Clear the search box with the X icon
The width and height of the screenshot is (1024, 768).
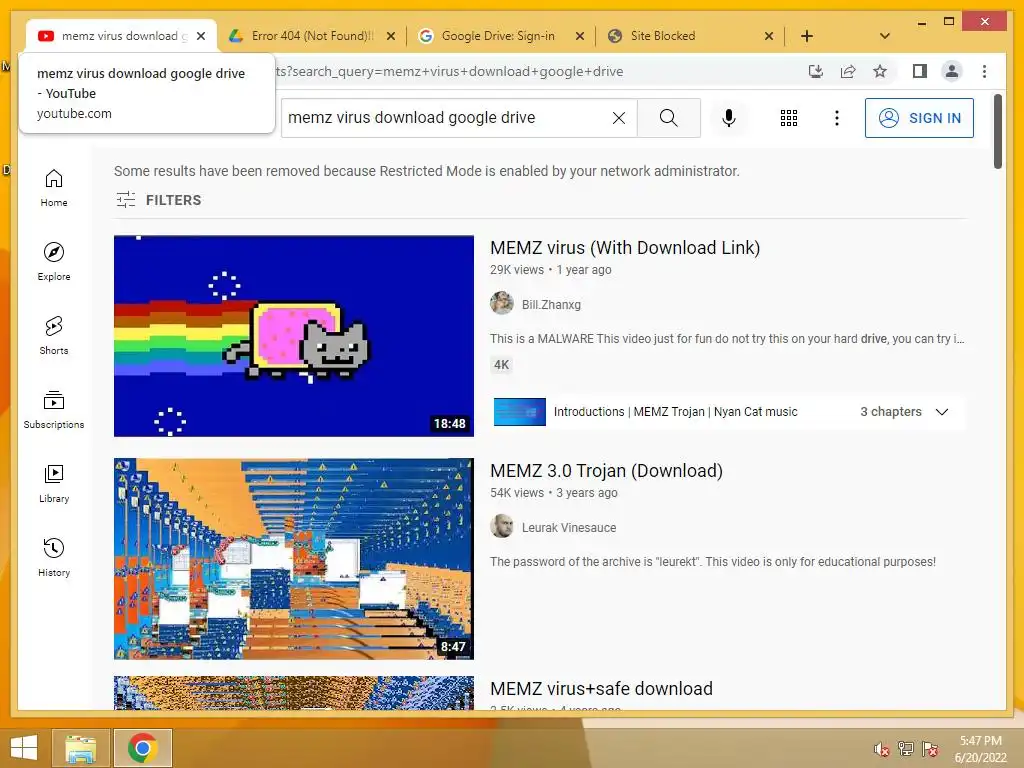click(x=618, y=118)
